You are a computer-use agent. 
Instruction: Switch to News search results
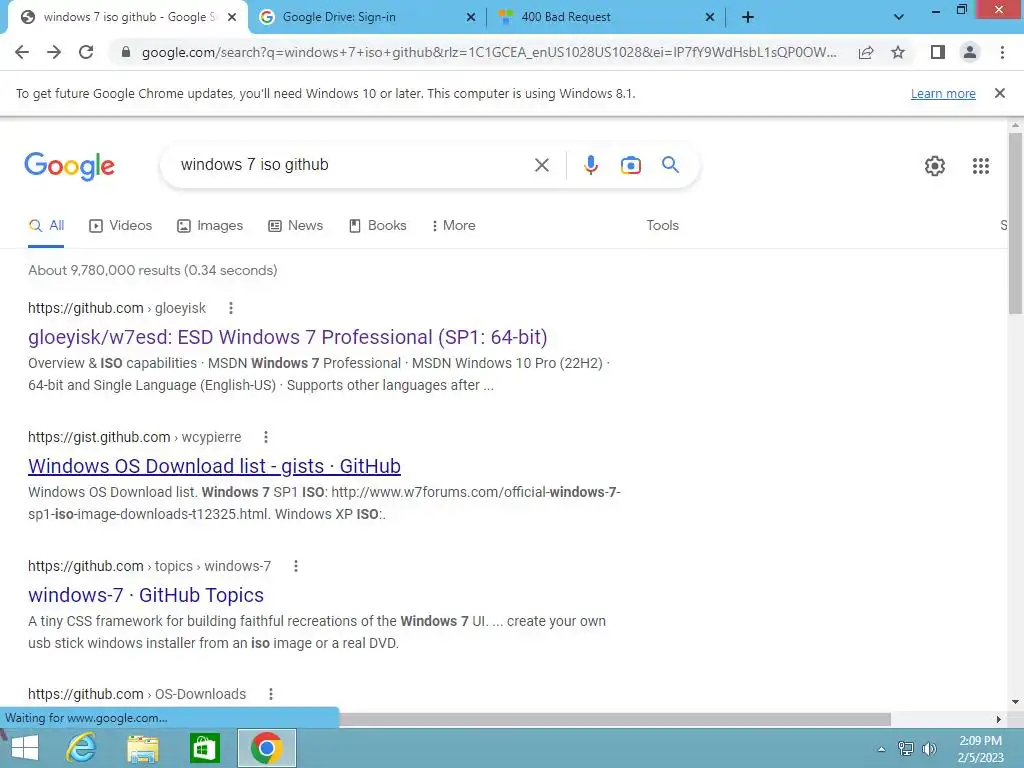click(x=295, y=225)
